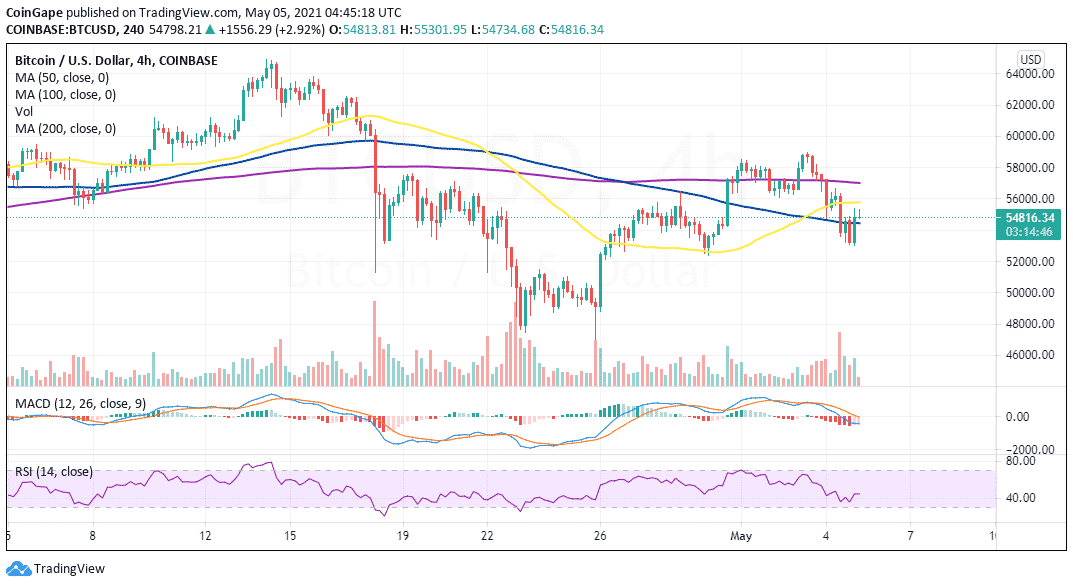Viewport: 1073px width, 587px height.
Task: Click the +1556.29 (+2.92%) change value
Action: pos(271,29)
